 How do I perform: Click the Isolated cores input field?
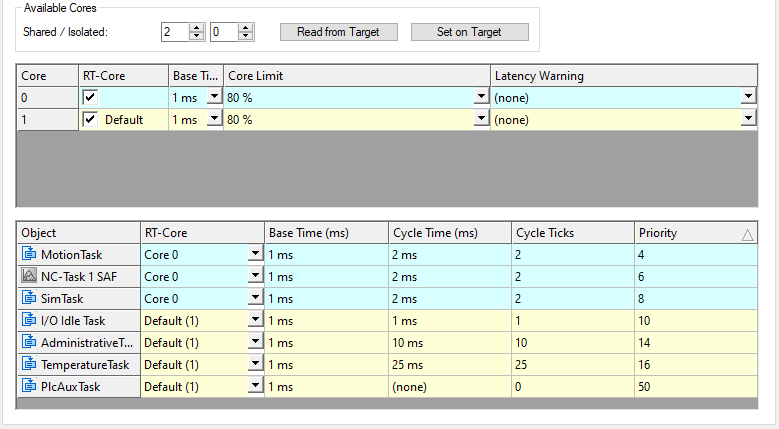[x=224, y=32]
